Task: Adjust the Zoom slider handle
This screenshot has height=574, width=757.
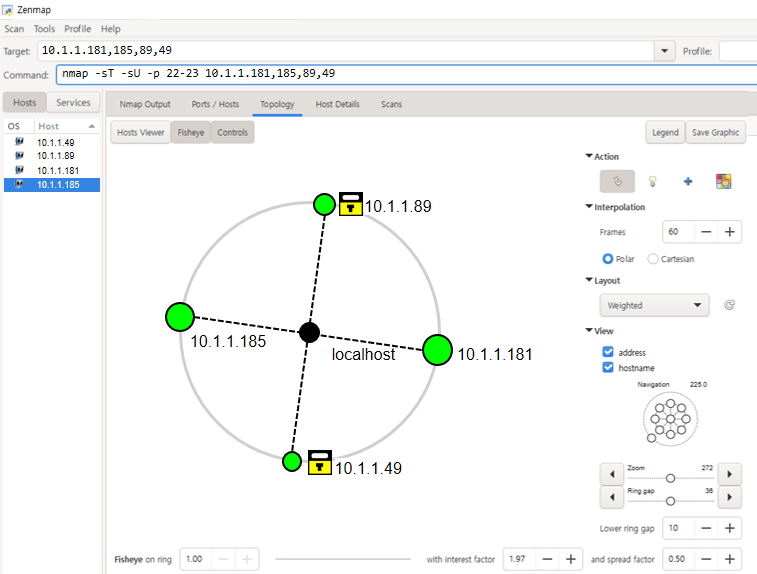Action: pyautogui.click(x=670, y=478)
